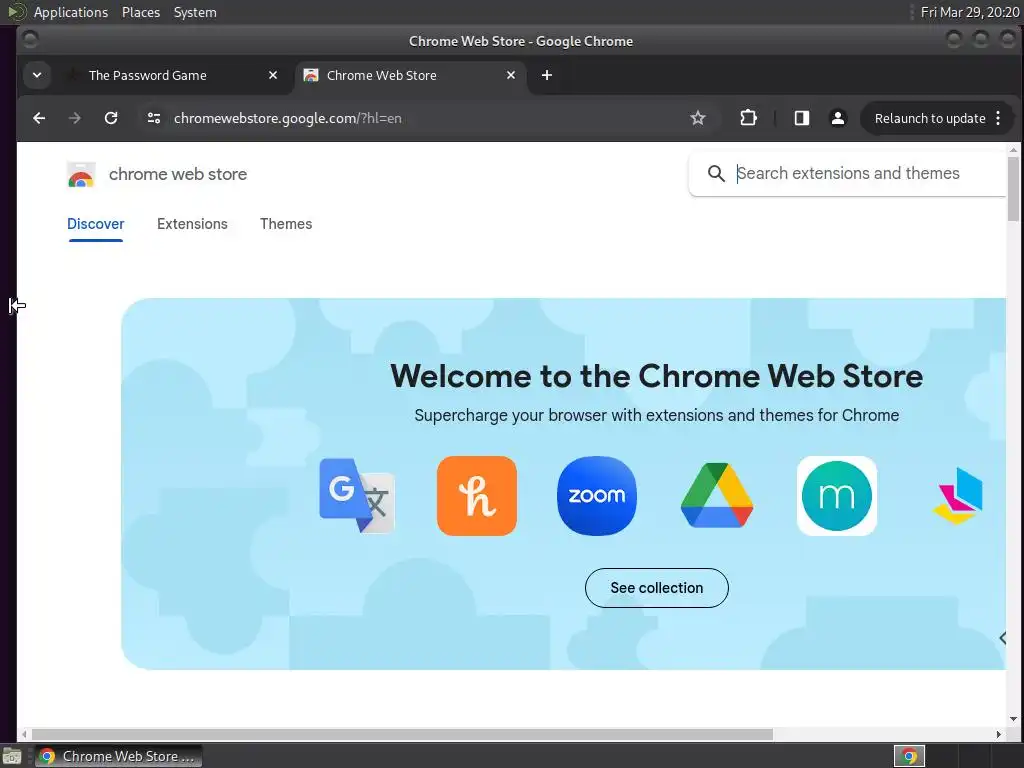The image size is (1024, 768).
Task: Open the colorful partially visible extension icon
Action: pyautogui.click(x=957, y=496)
